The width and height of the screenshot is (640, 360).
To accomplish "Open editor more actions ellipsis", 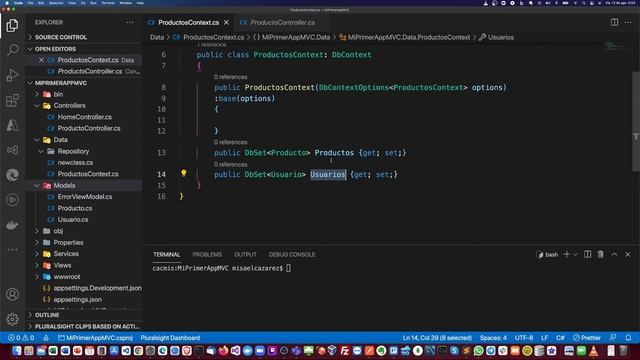I will [x=628, y=22].
